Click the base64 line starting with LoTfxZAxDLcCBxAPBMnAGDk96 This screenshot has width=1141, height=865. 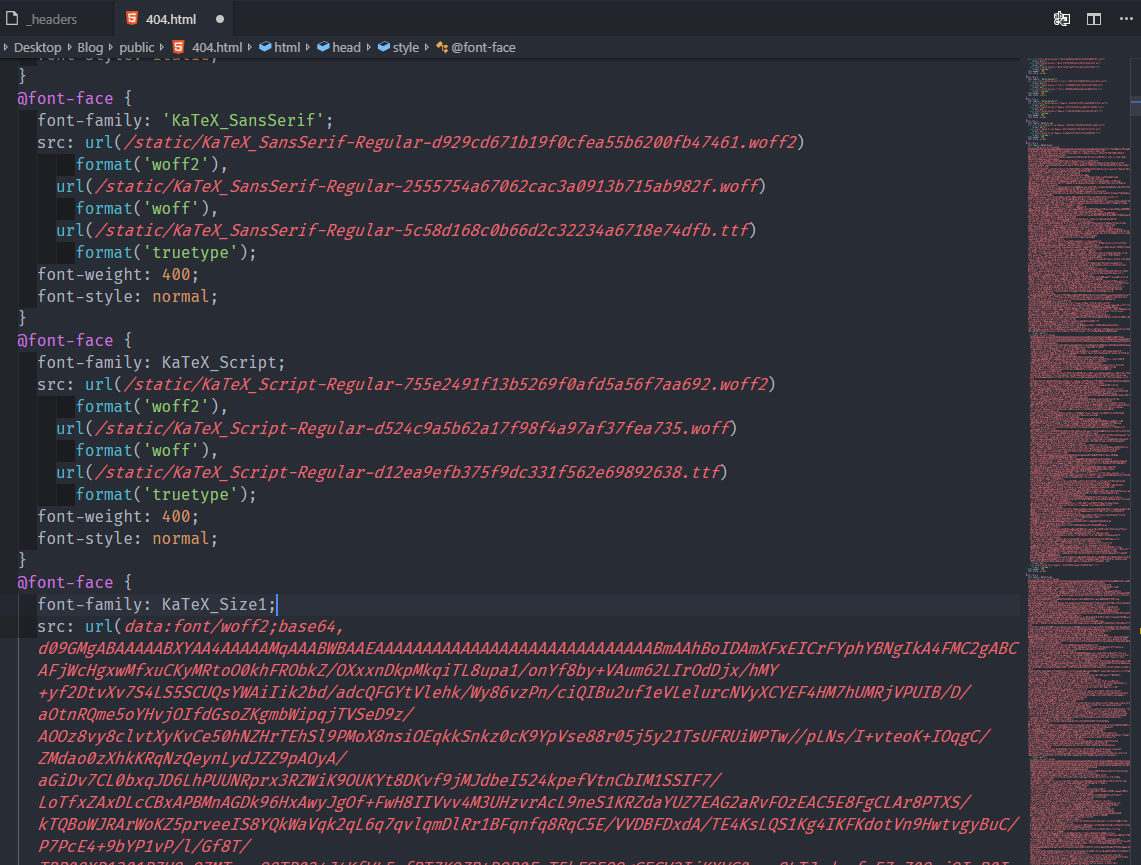click(504, 802)
